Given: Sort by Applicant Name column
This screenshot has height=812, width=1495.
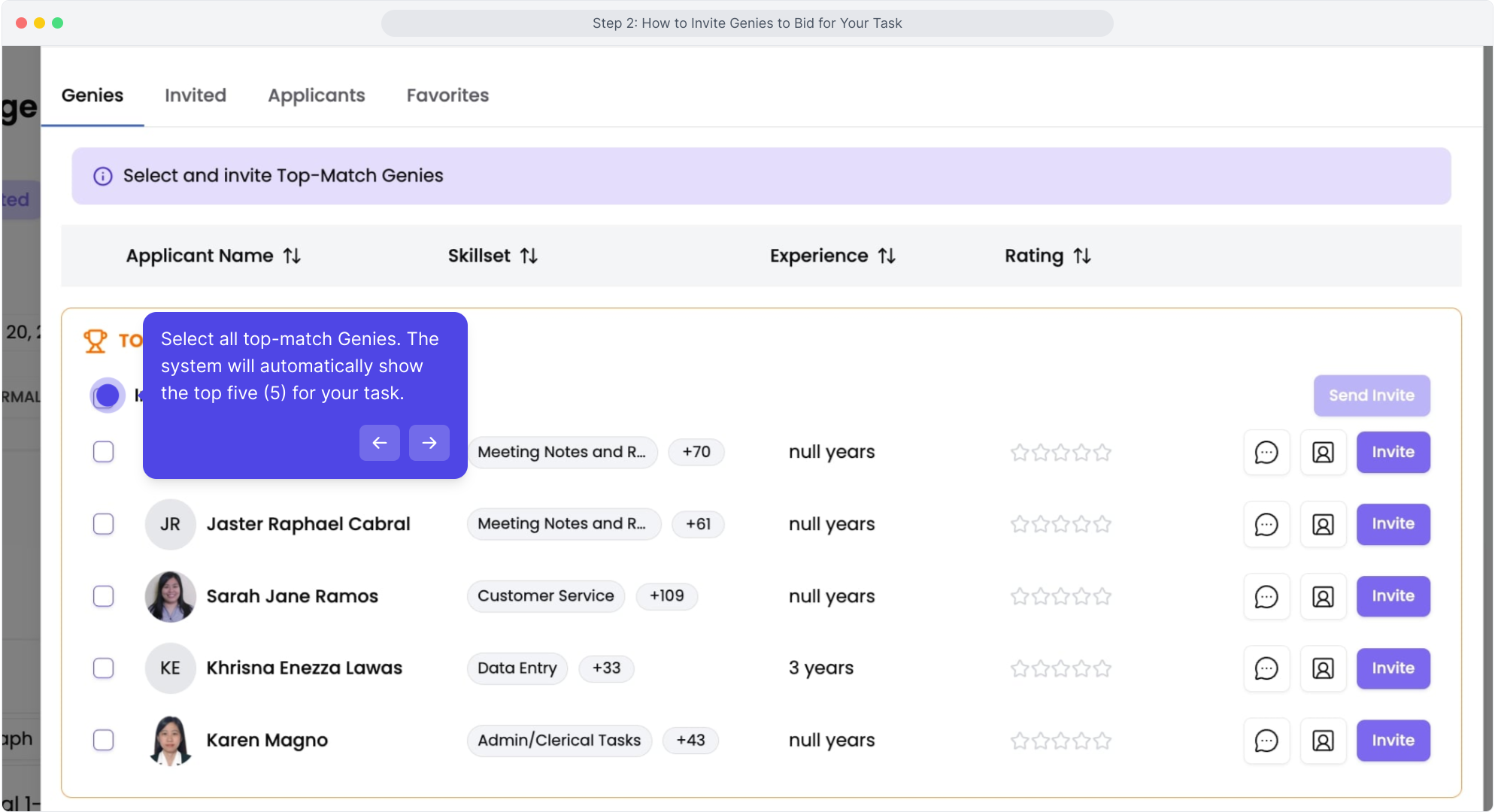Looking at the screenshot, I should click(x=292, y=256).
